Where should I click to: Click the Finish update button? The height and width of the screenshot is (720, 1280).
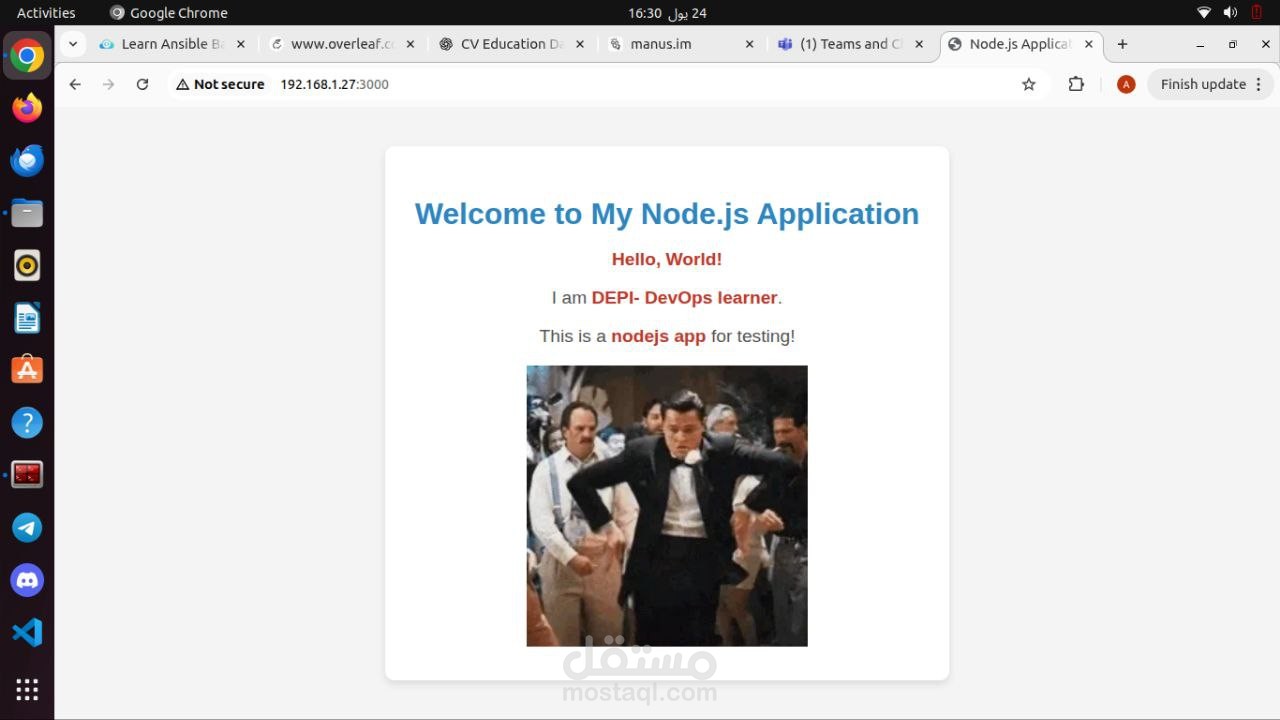[x=1203, y=84]
